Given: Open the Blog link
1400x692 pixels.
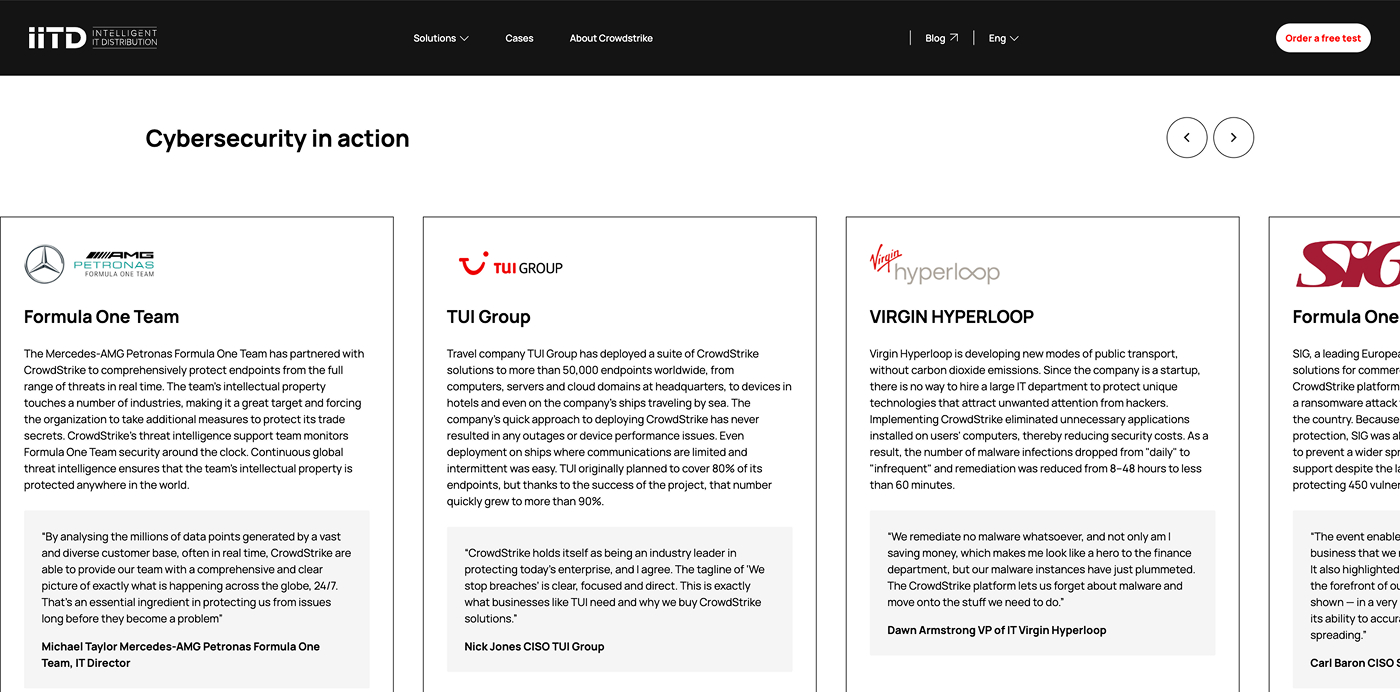Looking at the screenshot, I should click(x=935, y=38).
